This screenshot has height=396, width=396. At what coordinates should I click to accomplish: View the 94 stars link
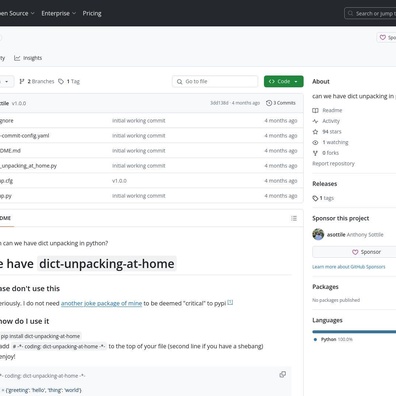point(332,132)
